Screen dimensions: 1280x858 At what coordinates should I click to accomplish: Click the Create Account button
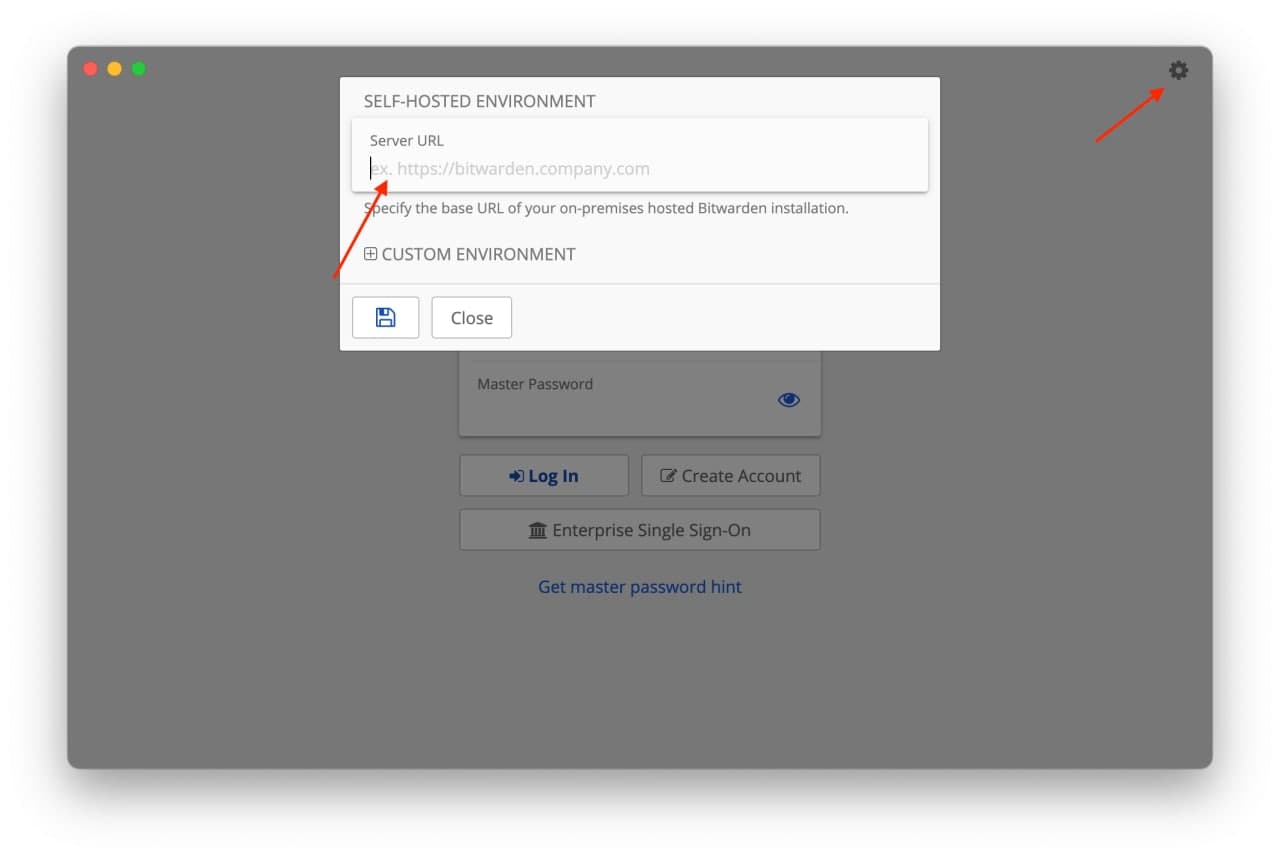click(x=730, y=476)
